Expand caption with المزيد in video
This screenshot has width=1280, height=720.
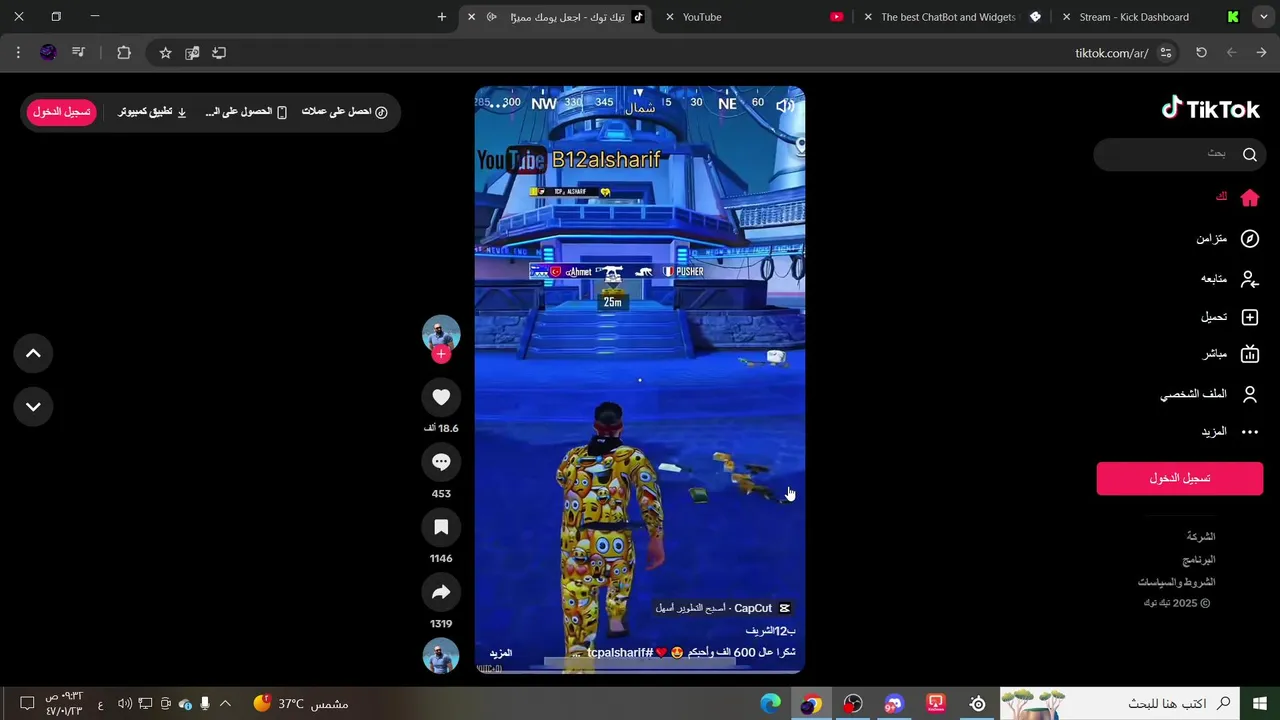500,653
